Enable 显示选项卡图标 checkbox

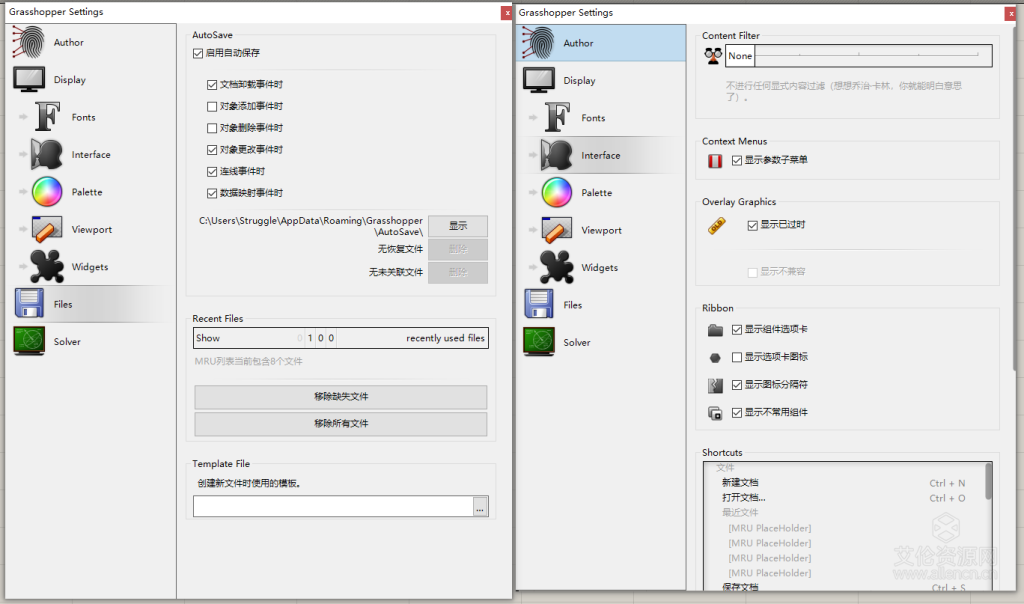(x=737, y=357)
